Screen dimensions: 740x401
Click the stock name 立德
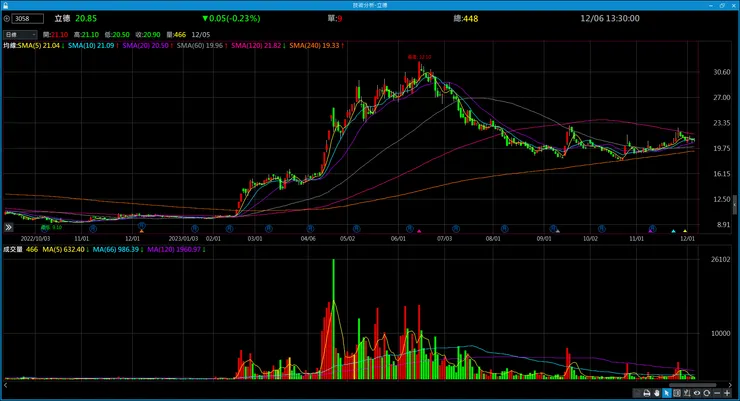(x=62, y=18)
